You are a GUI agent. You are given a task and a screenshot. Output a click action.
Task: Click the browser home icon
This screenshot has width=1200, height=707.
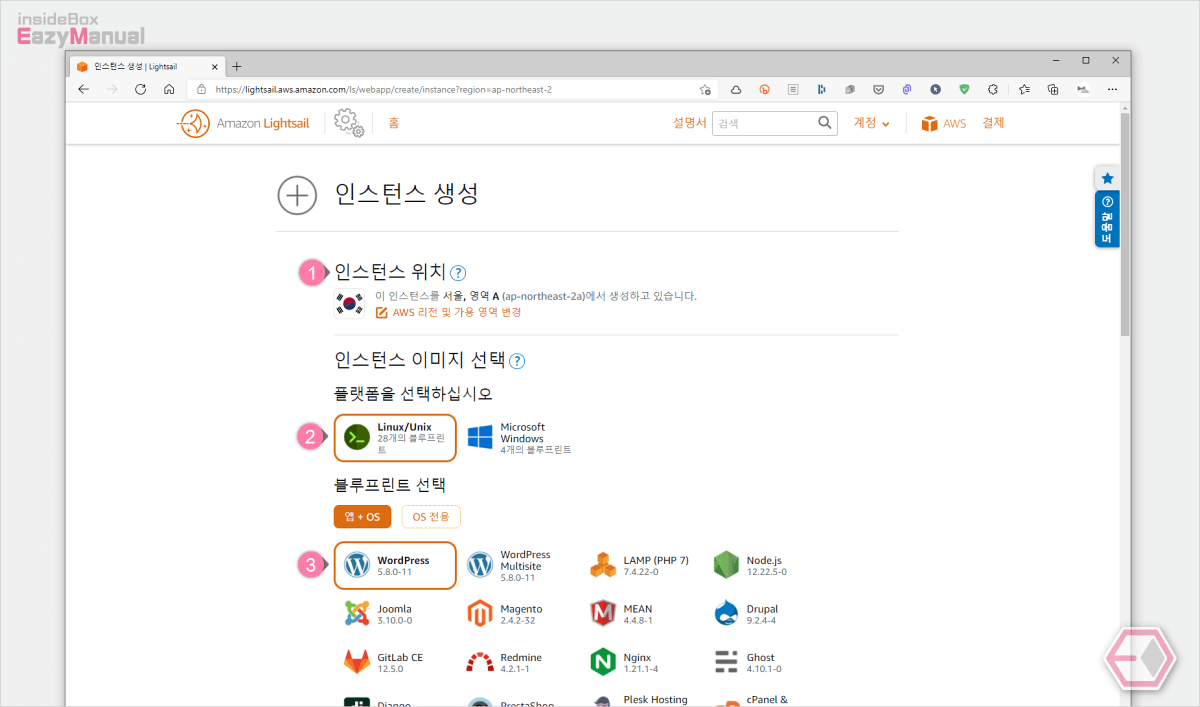coord(169,89)
